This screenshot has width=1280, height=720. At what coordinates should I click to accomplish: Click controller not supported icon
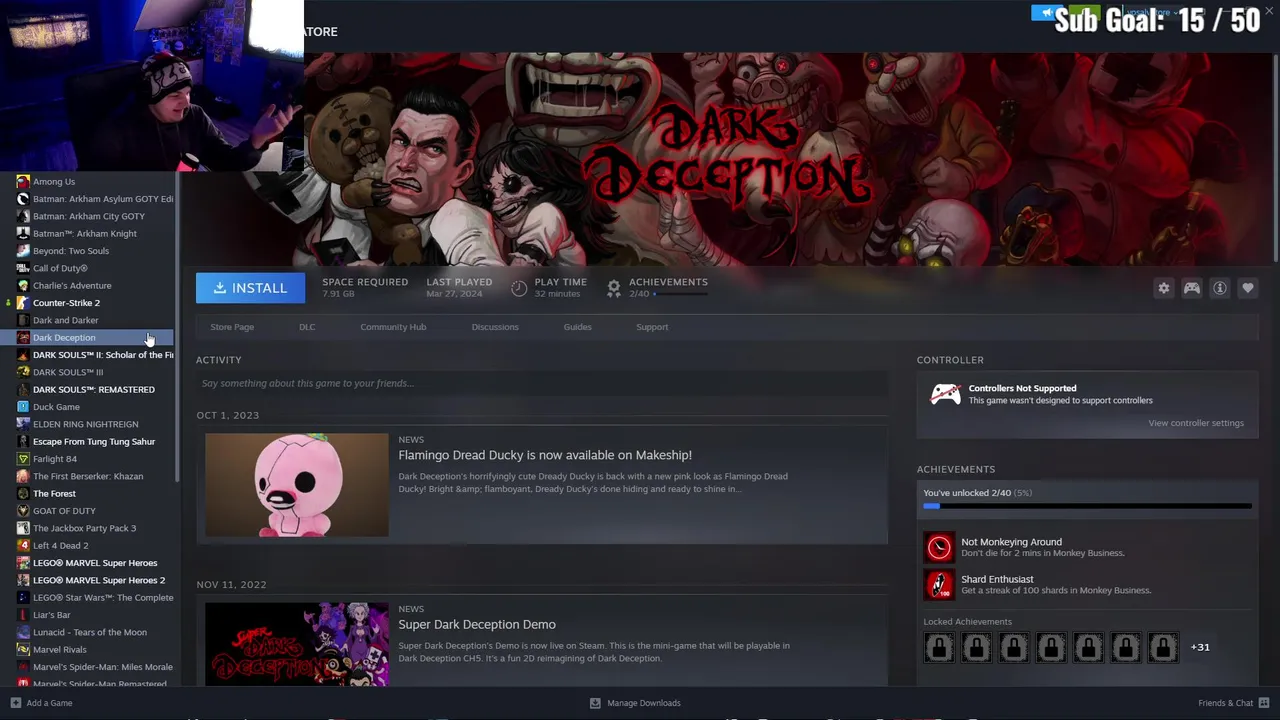945,394
